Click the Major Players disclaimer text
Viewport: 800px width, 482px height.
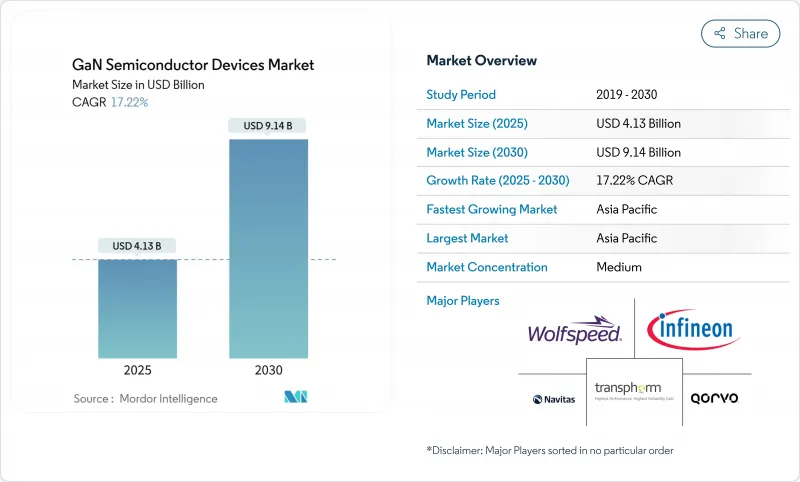click(x=549, y=451)
